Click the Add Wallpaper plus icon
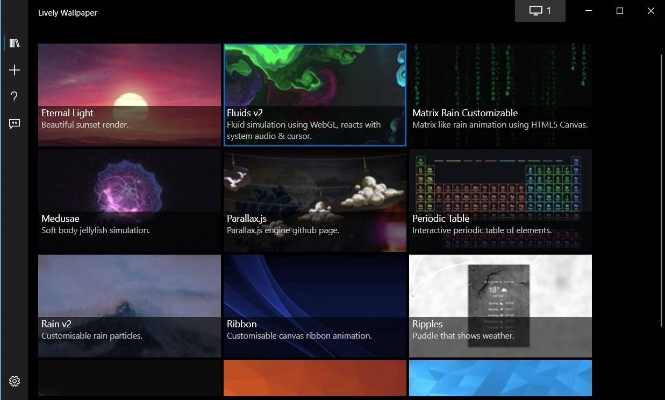This screenshot has width=665, height=400. (14, 70)
